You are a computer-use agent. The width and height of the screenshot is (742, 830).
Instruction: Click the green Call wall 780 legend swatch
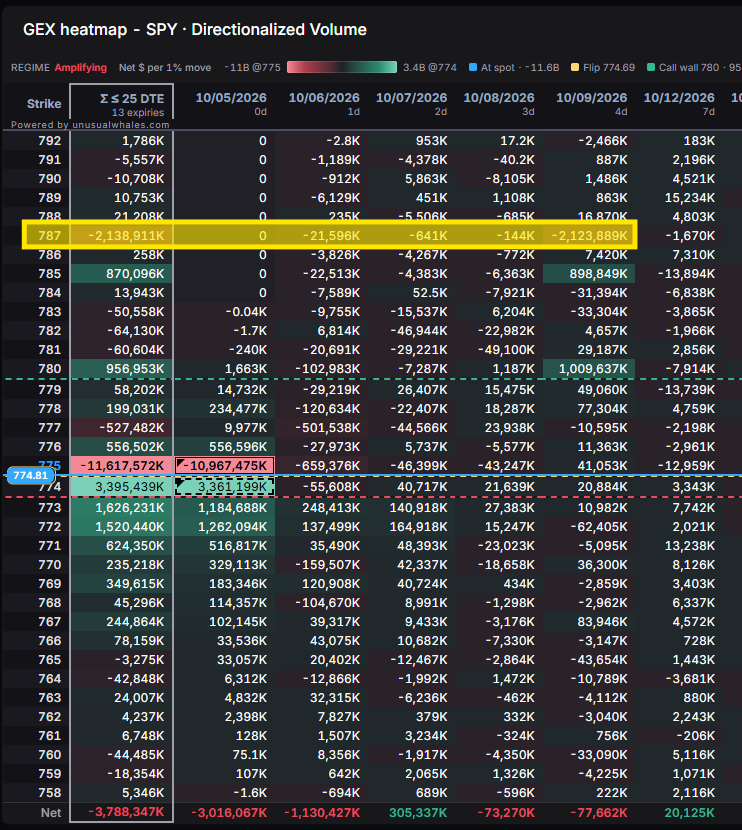pos(651,67)
